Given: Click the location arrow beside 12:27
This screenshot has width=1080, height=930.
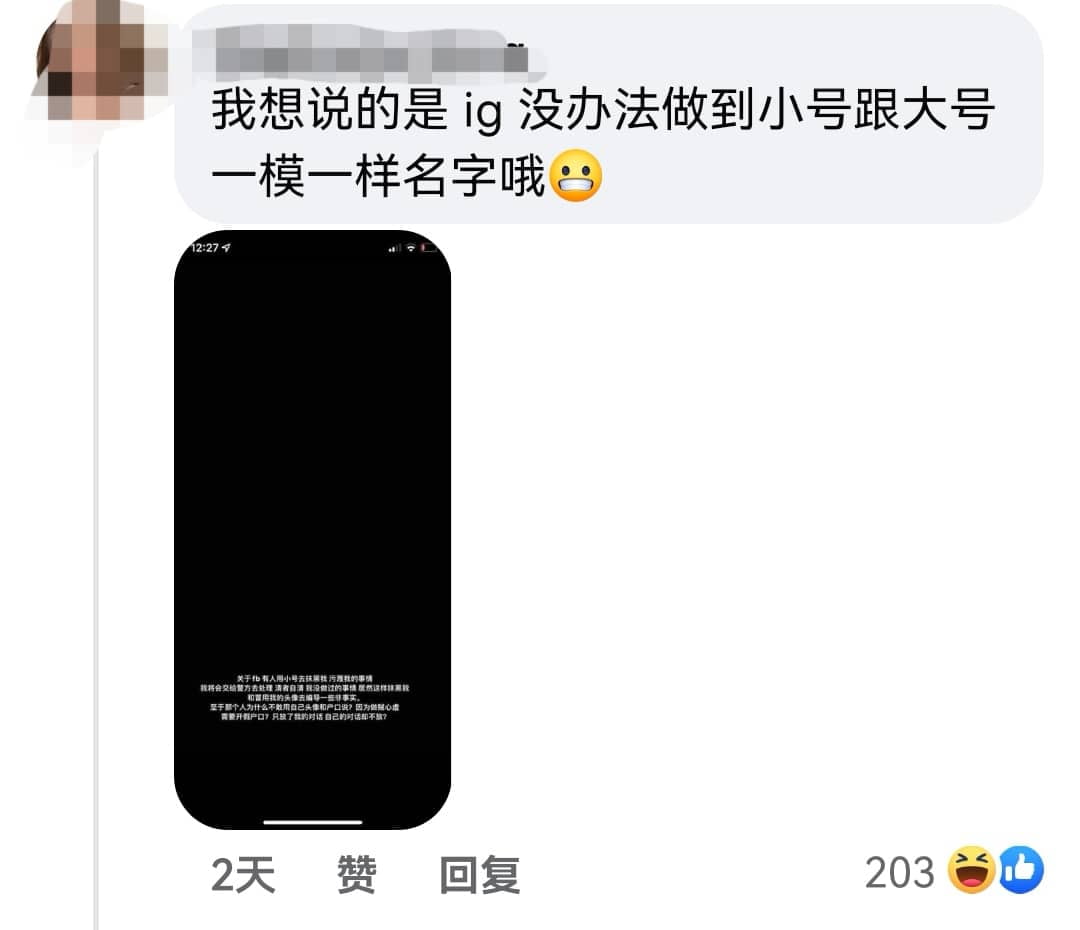Looking at the screenshot, I should click(226, 247).
